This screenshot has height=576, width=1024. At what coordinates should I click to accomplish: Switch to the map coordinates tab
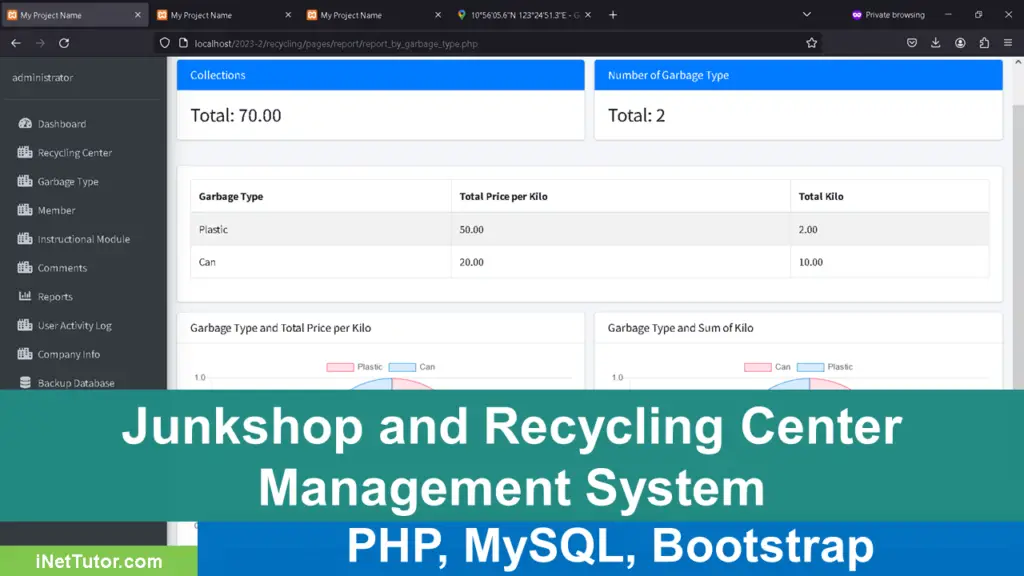click(520, 15)
